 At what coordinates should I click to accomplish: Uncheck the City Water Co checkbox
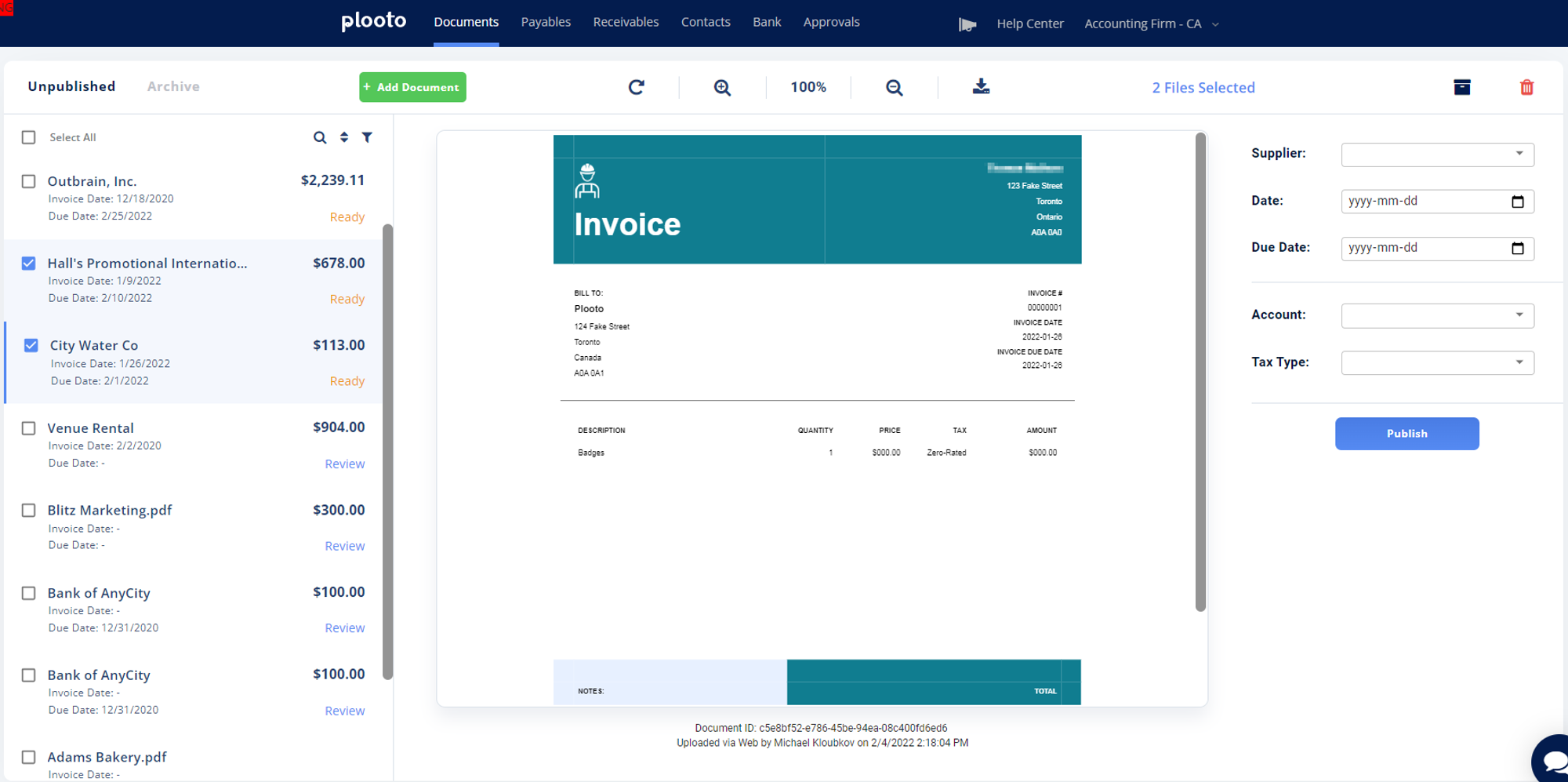tap(31, 345)
